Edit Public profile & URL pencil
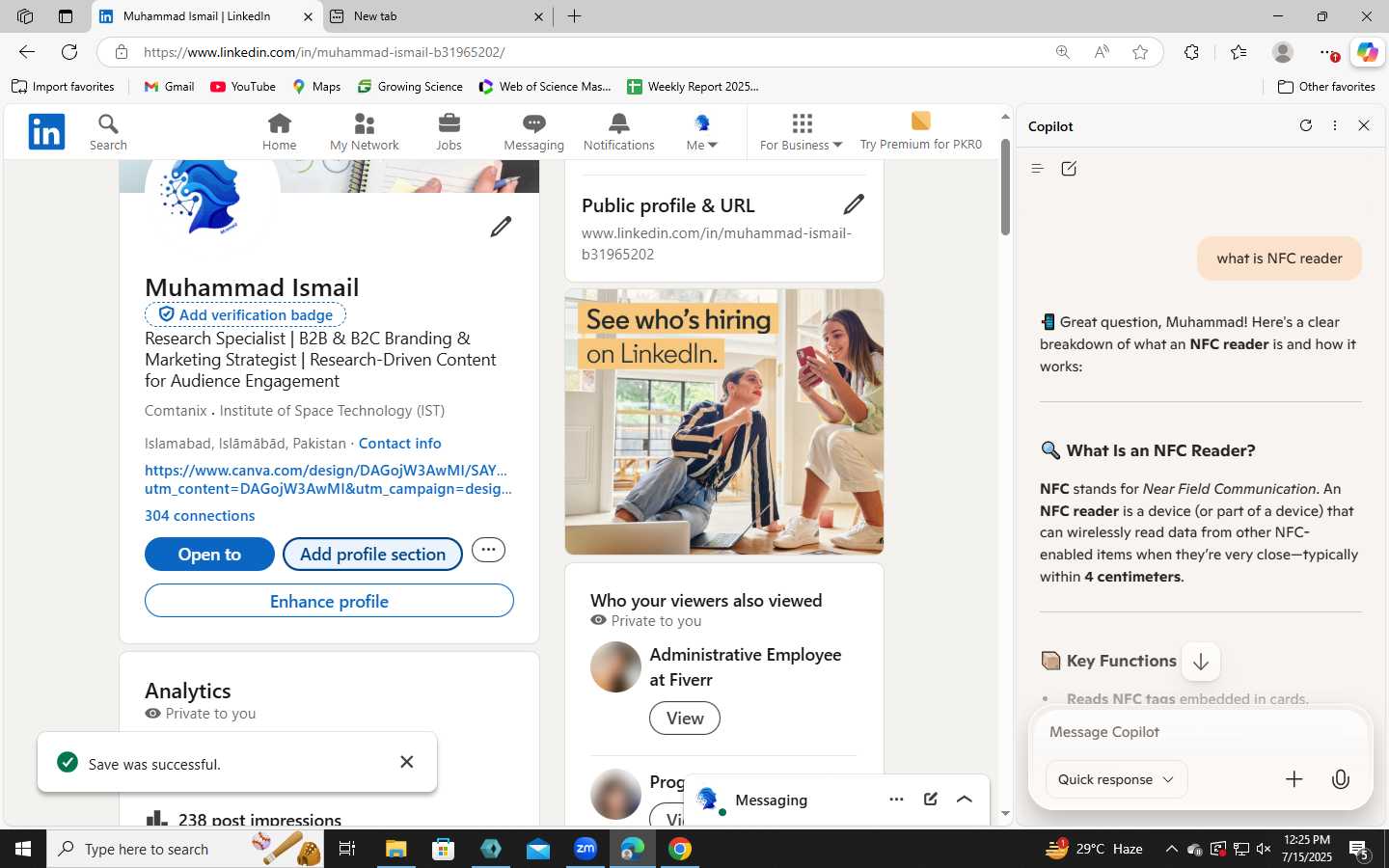The width and height of the screenshot is (1389, 868). (854, 203)
